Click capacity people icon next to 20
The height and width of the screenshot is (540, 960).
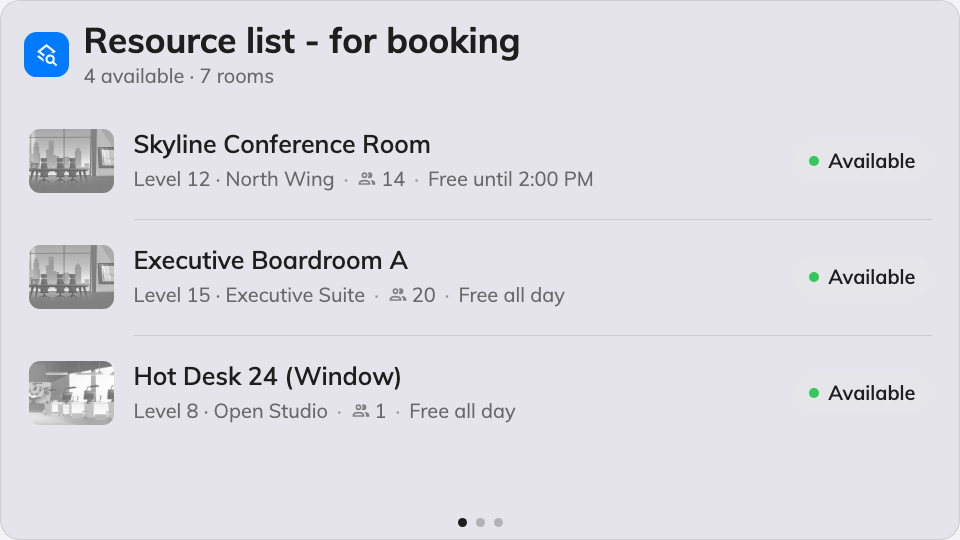pyautogui.click(x=398, y=295)
